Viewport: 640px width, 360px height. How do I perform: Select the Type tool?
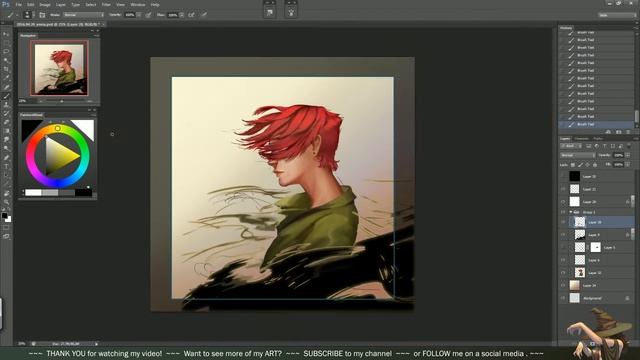pyautogui.click(x=6, y=167)
